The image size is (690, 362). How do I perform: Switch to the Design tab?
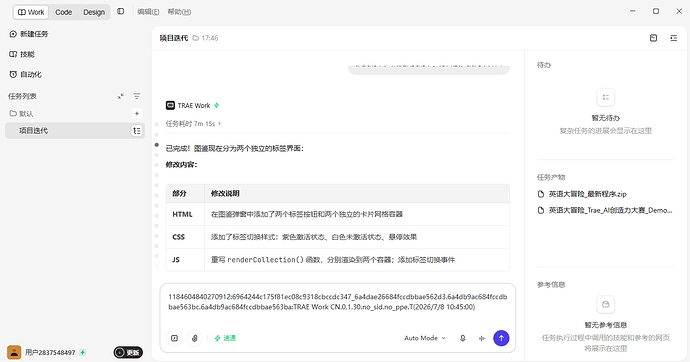click(94, 12)
